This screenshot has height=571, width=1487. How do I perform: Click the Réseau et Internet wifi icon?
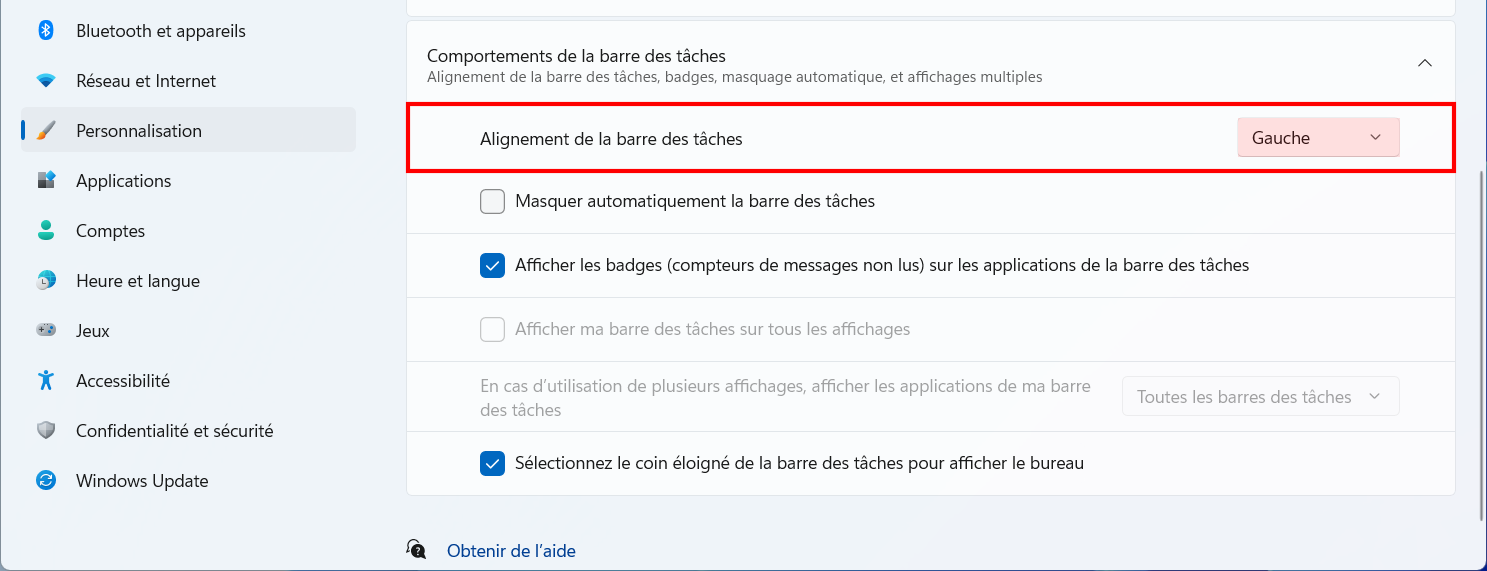[46, 81]
